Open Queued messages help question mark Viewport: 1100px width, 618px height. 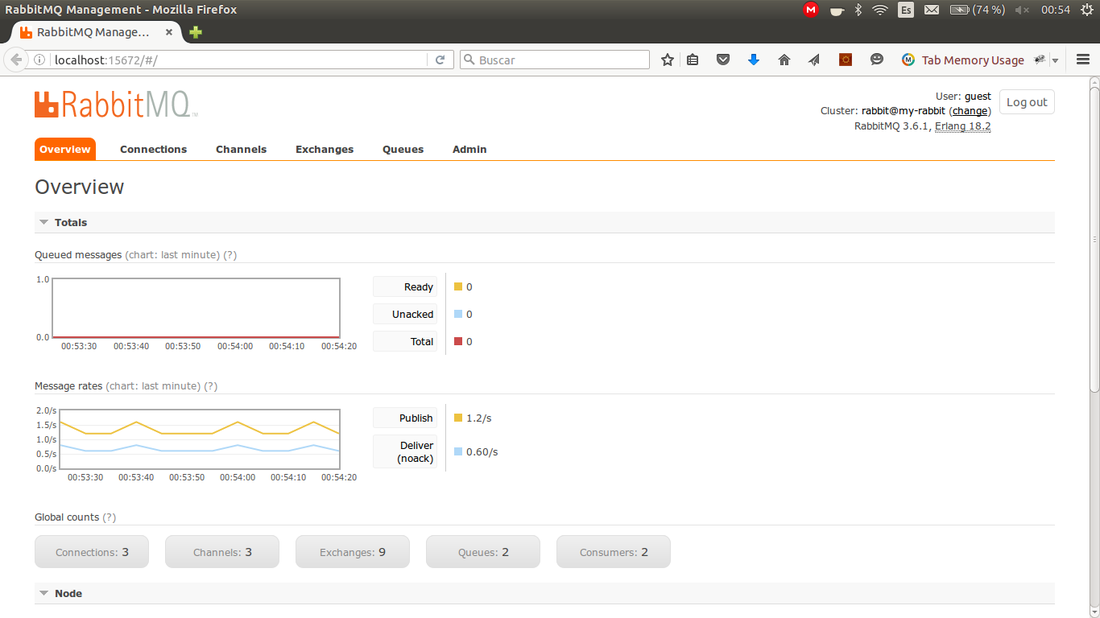pos(230,255)
